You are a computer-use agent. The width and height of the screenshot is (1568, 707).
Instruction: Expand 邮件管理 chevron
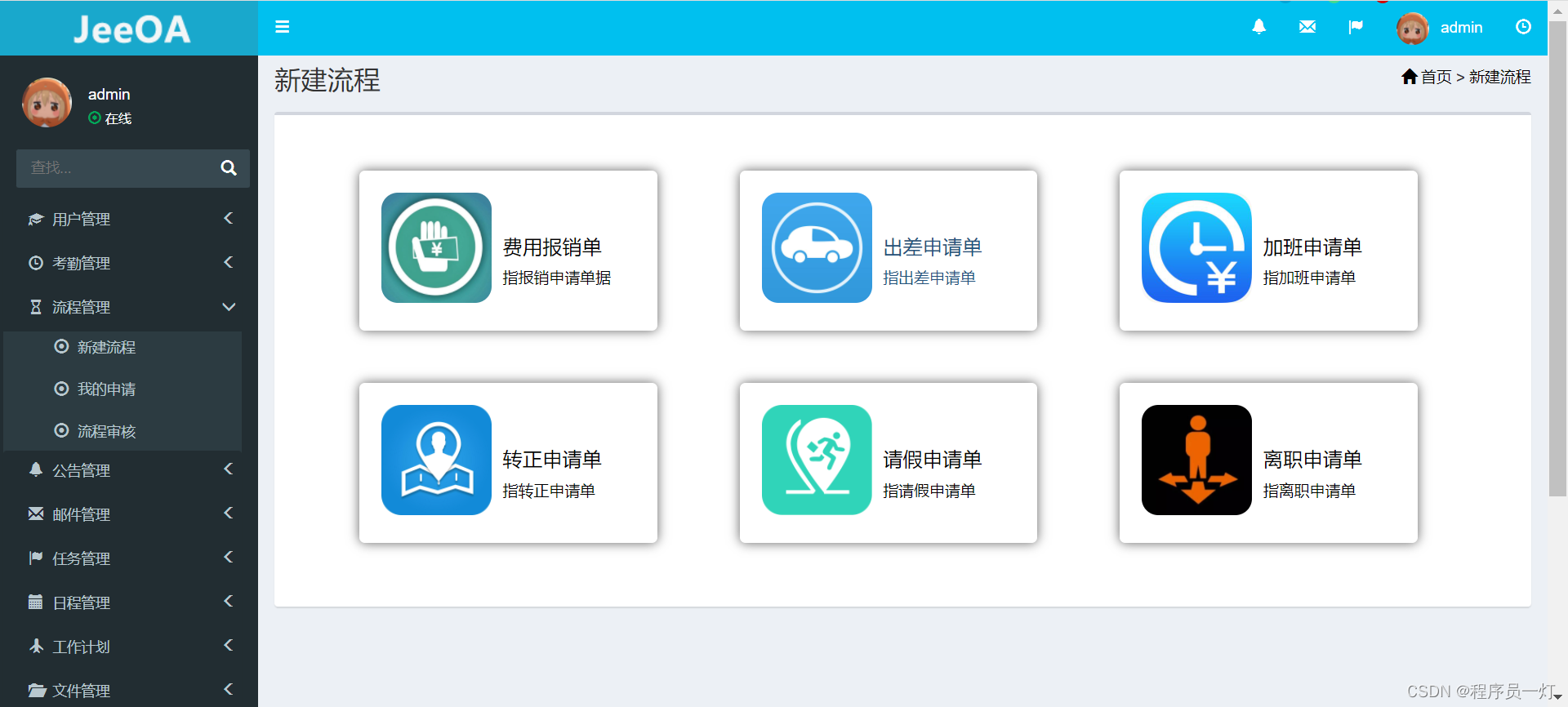[x=229, y=513]
